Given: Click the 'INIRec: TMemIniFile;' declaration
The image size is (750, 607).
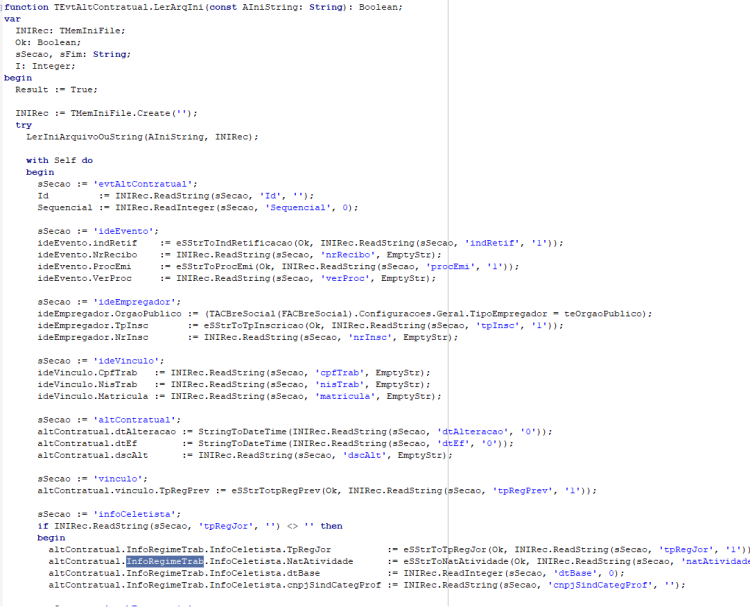Looking at the screenshot, I should (70, 31).
